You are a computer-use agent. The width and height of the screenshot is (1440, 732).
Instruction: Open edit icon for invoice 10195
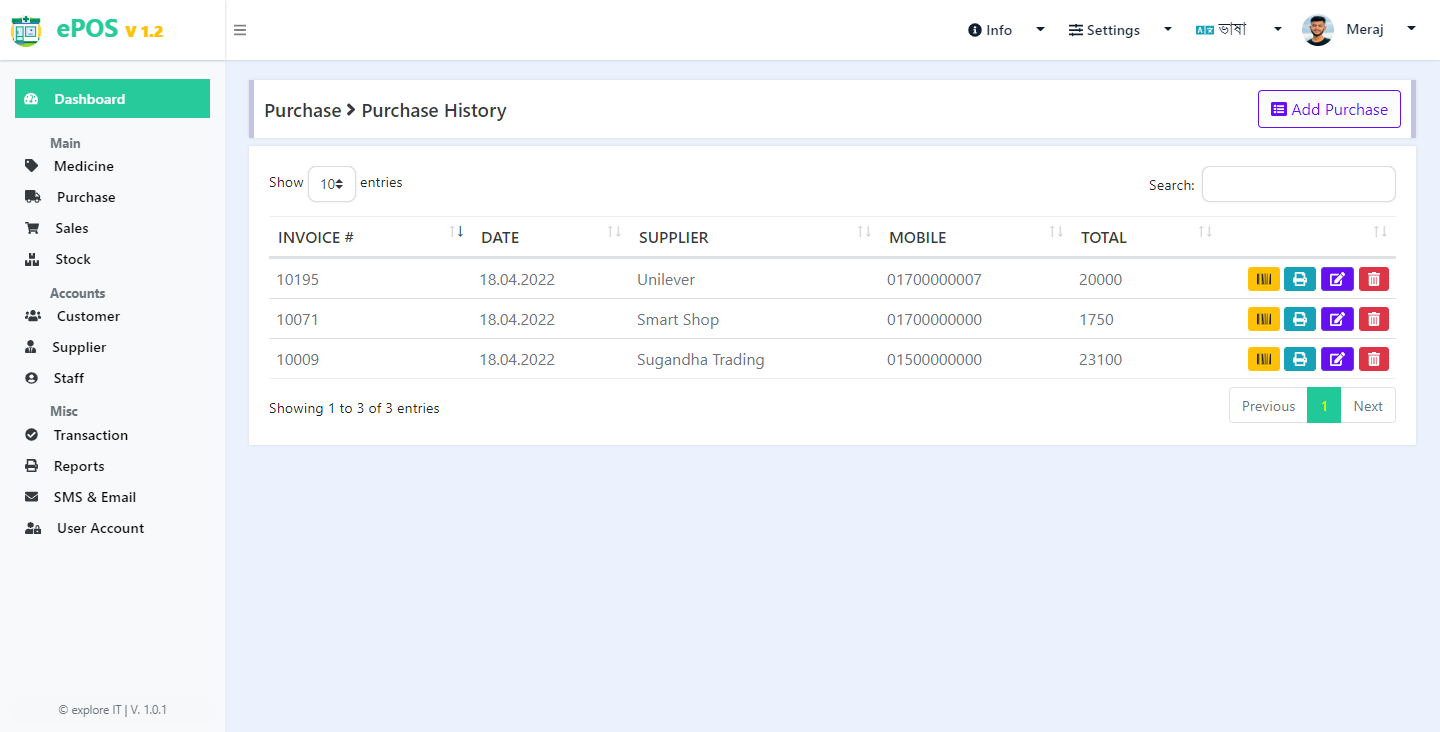click(x=1337, y=279)
